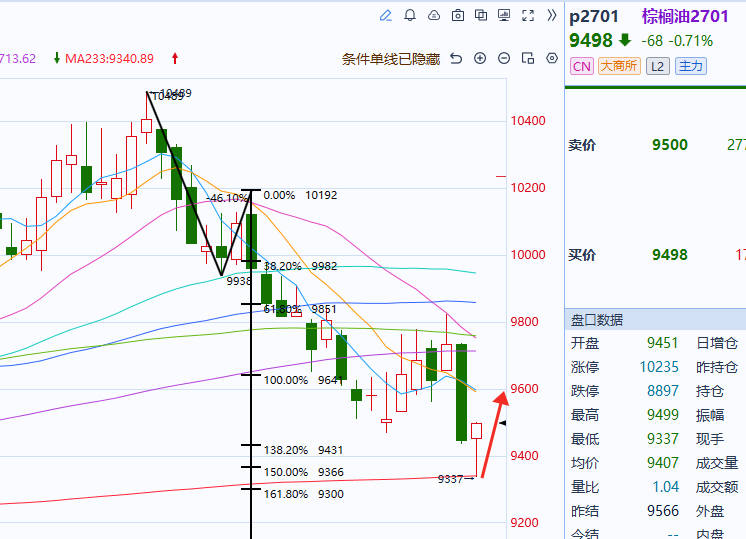The height and width of the screenshot is (539, 746).
Task: Click the chart window copy icon
Action: [528, 59]
